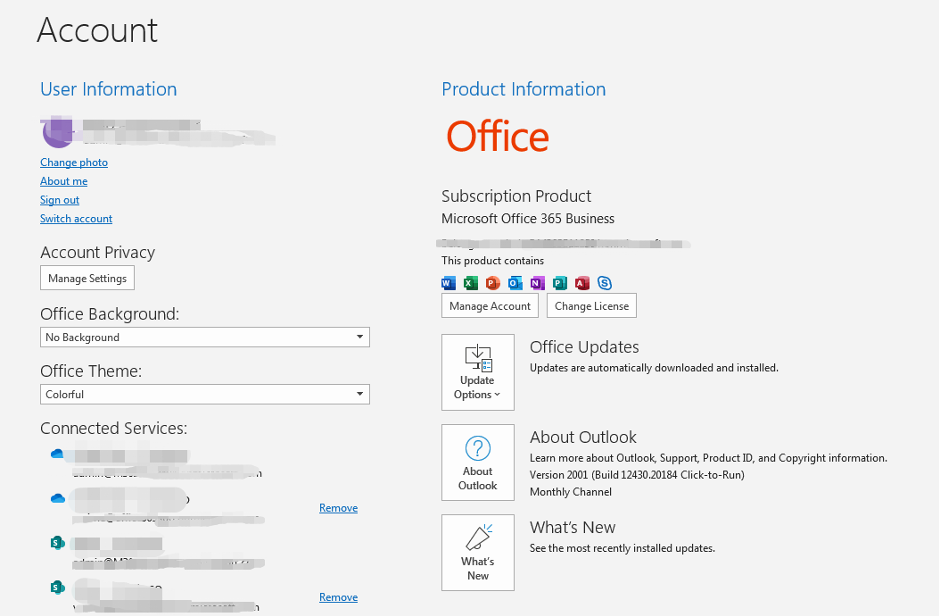Click the Publisher app icon

tap(560, 283)
